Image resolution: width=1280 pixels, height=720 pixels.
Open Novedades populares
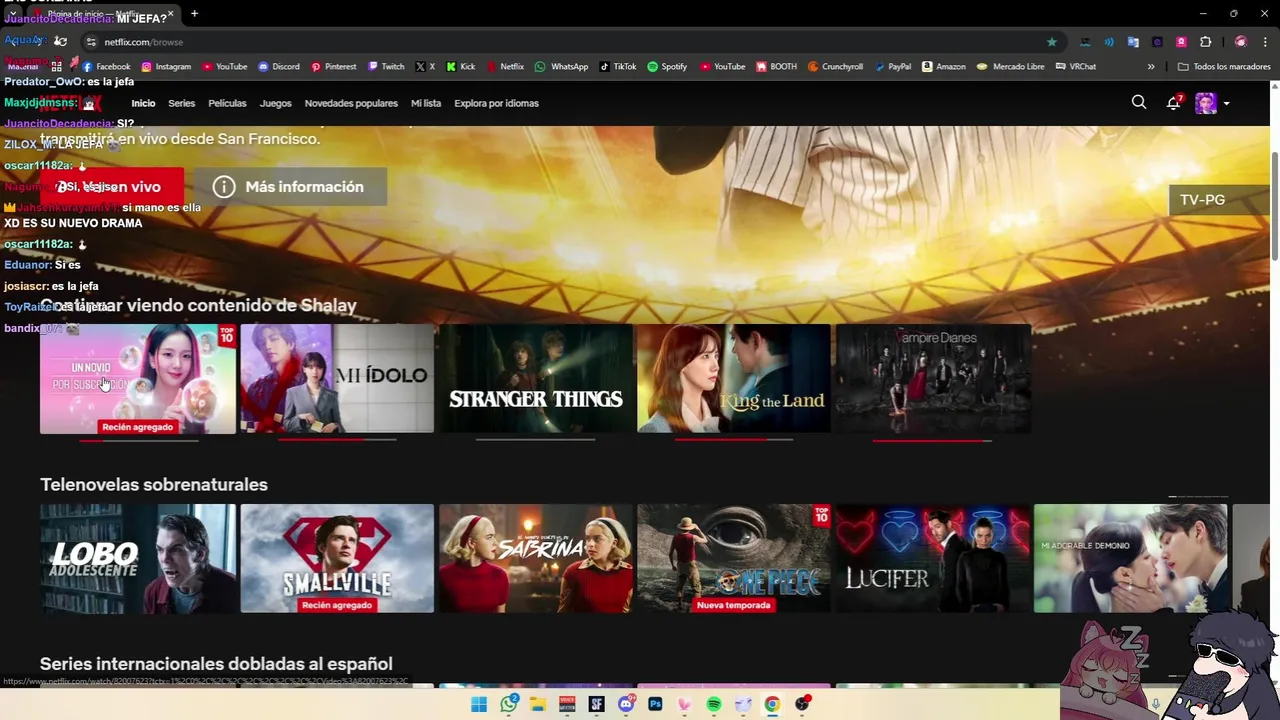351,103
